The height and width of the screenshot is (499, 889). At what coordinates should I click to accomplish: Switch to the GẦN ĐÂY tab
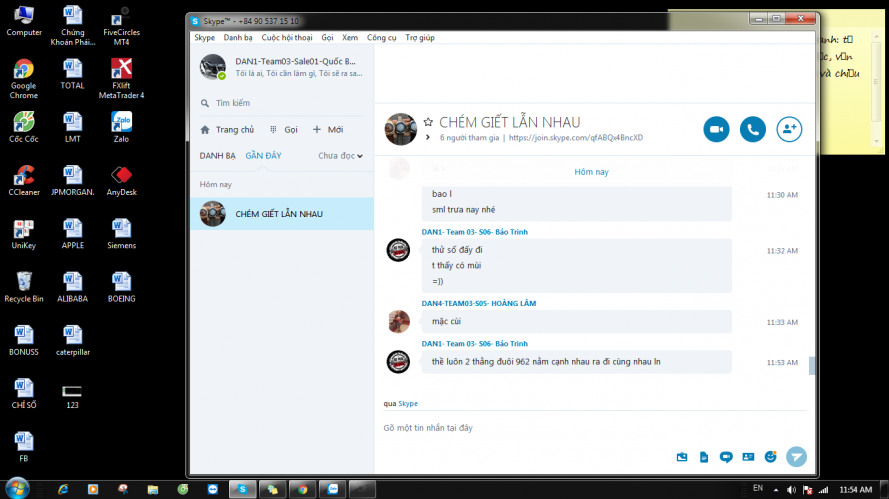(x=263, y=155)
